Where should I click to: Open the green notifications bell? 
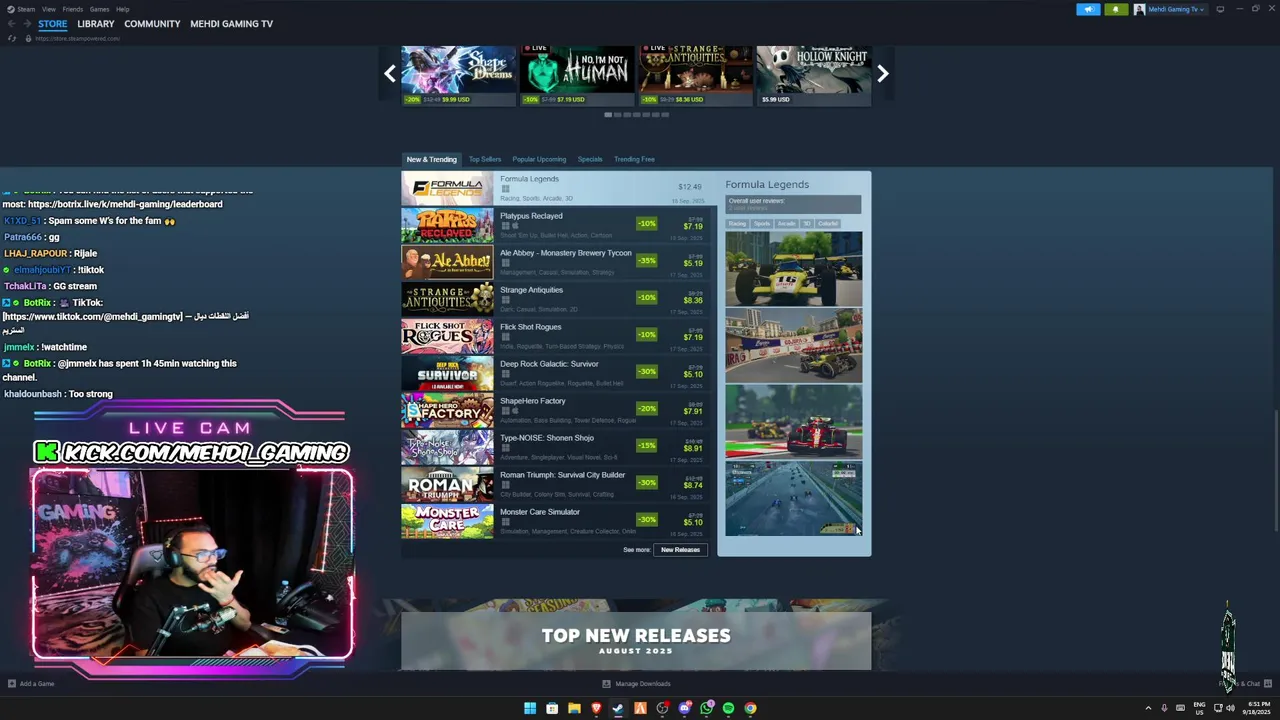tap(1116, 9)
